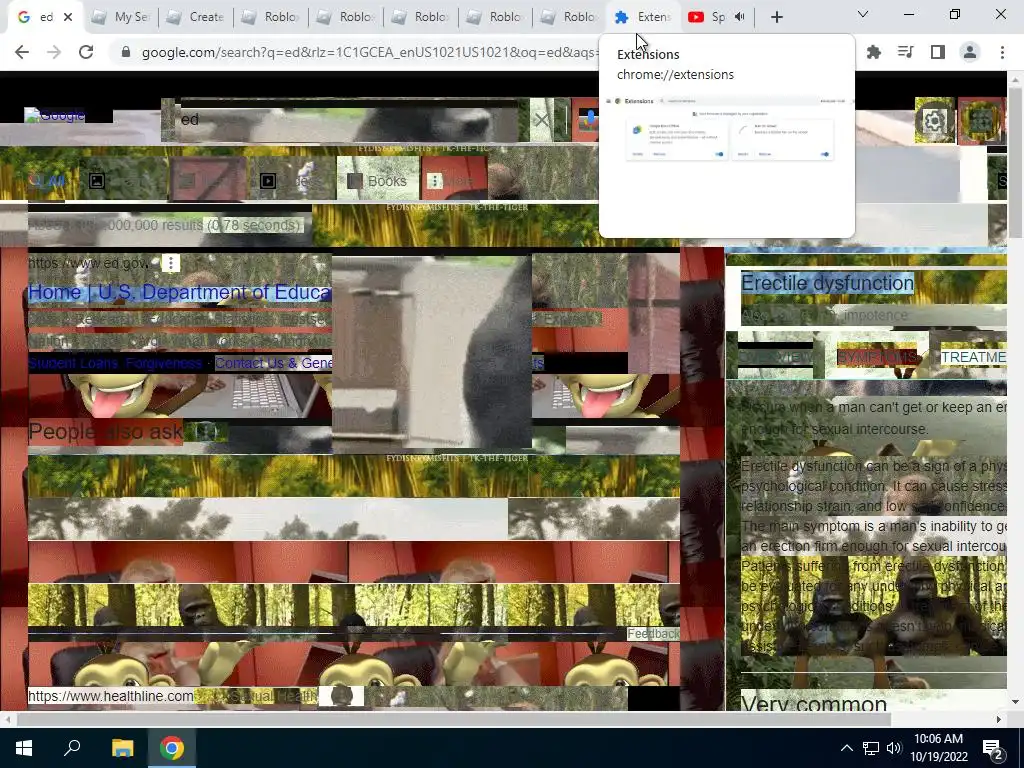Viewport: 1024px width, 768px height.
Task: Select the Books search filter
Action: (377, 181)
